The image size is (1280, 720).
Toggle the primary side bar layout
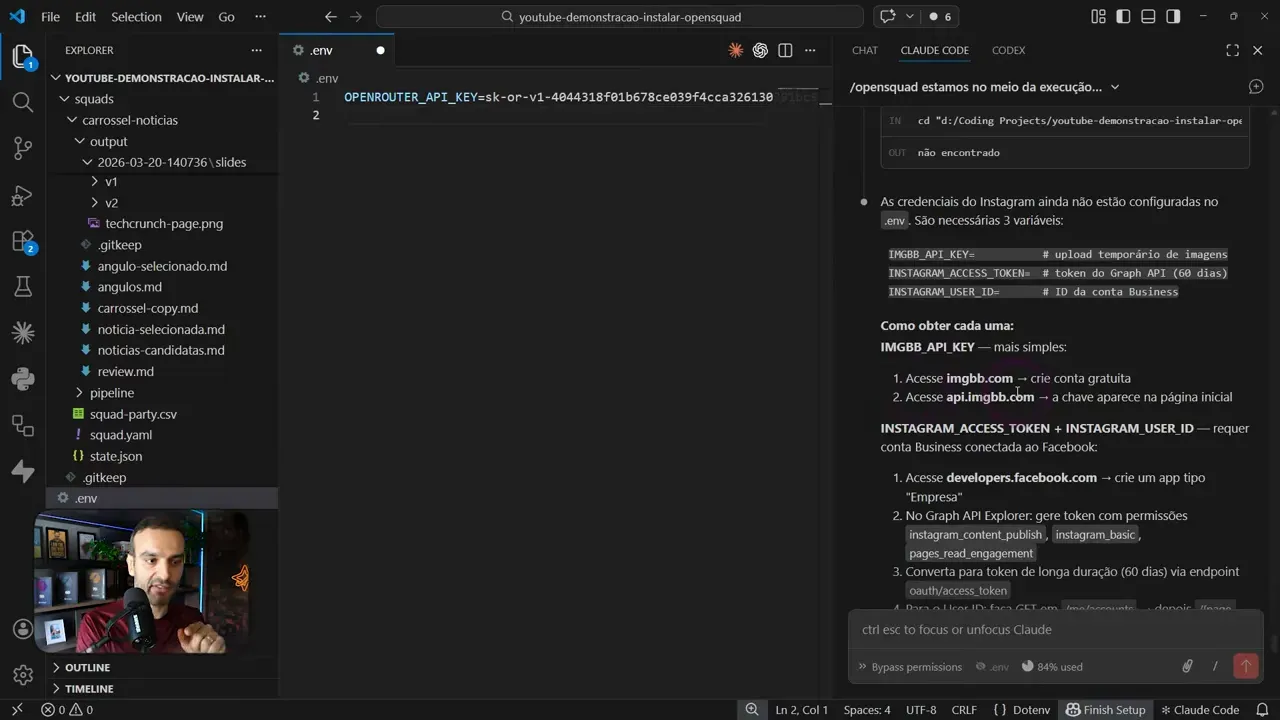(x=1123, y=17)
